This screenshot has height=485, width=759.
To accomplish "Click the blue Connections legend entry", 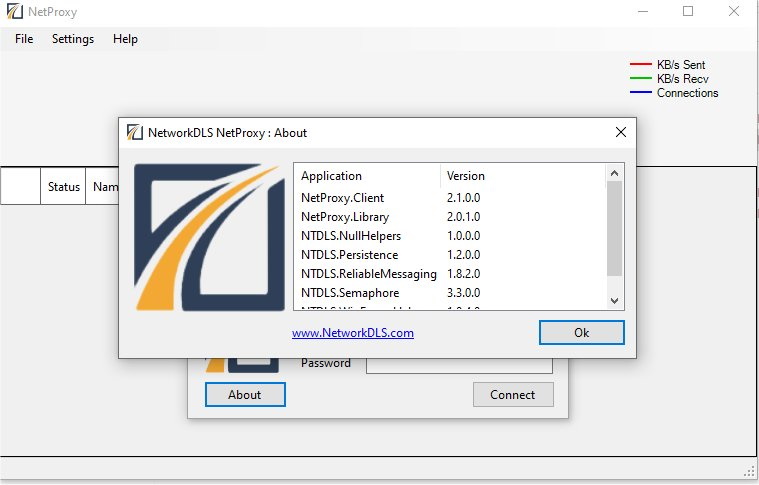I will click(x=674, y=92).
